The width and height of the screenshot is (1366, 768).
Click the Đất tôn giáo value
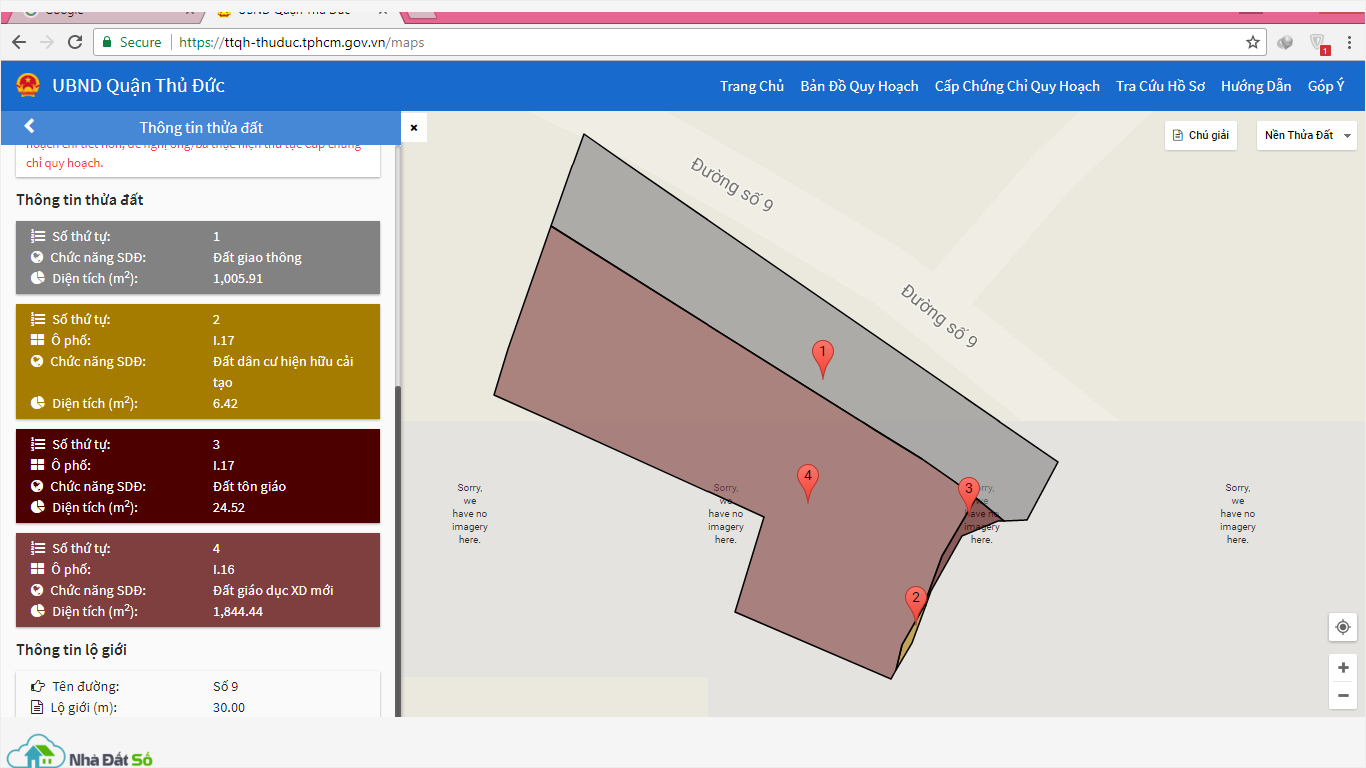coord(249,486)
